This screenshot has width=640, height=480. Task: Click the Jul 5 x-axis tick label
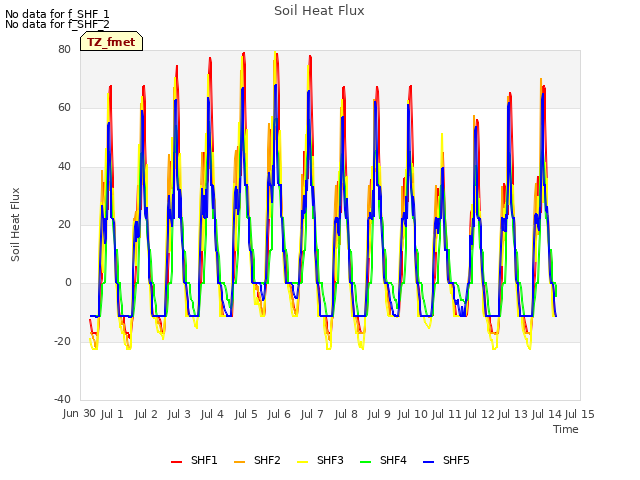tap(246, 414)
